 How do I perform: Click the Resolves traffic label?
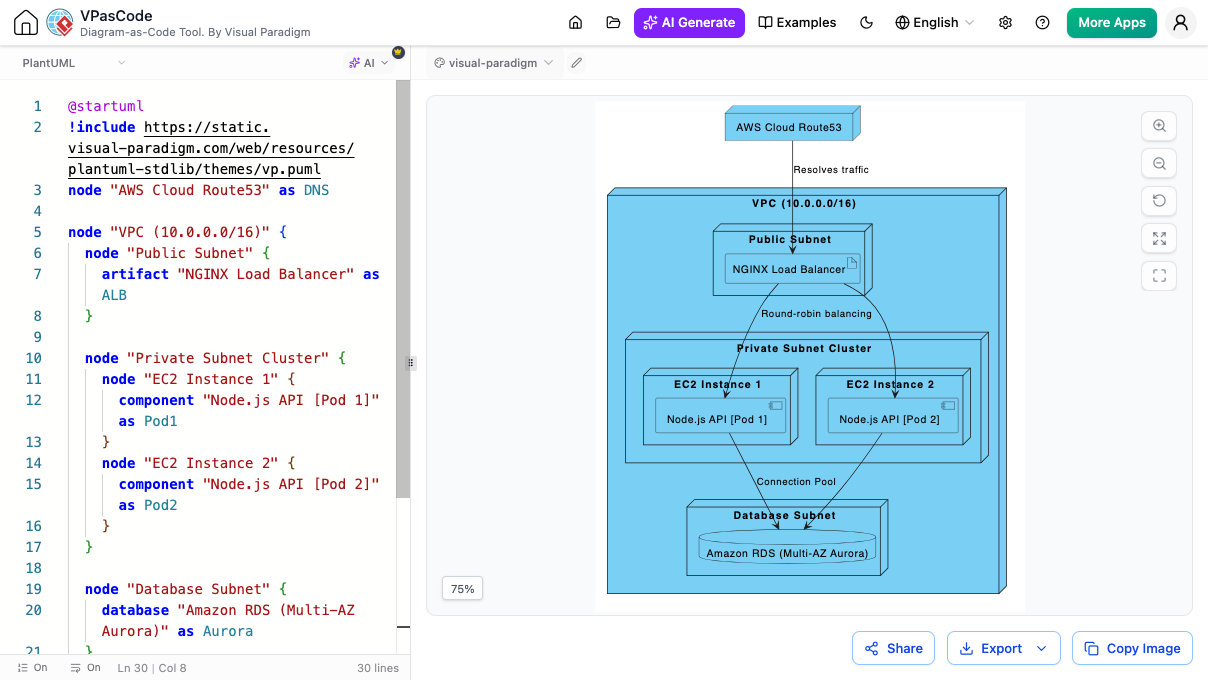(x=831, y=169)
